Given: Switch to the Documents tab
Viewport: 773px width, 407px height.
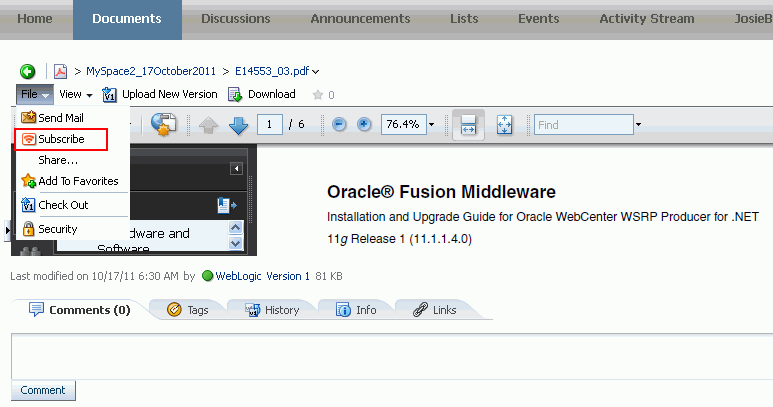Looking at the screenshot, I should click(x=127, y=19).
